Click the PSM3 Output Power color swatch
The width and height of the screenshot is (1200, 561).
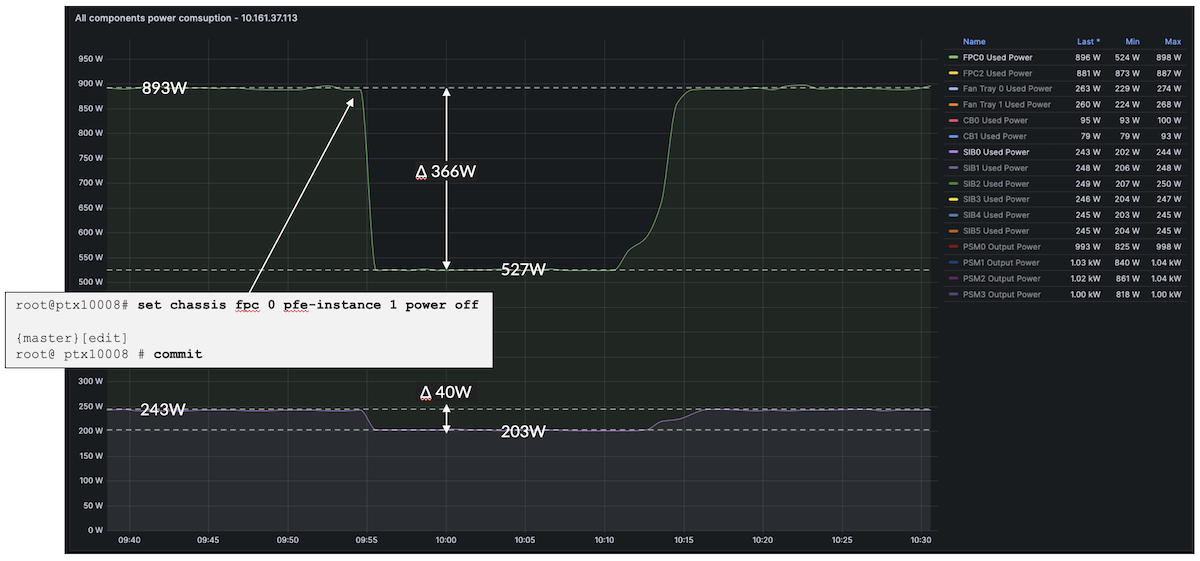tap(952, 294)
